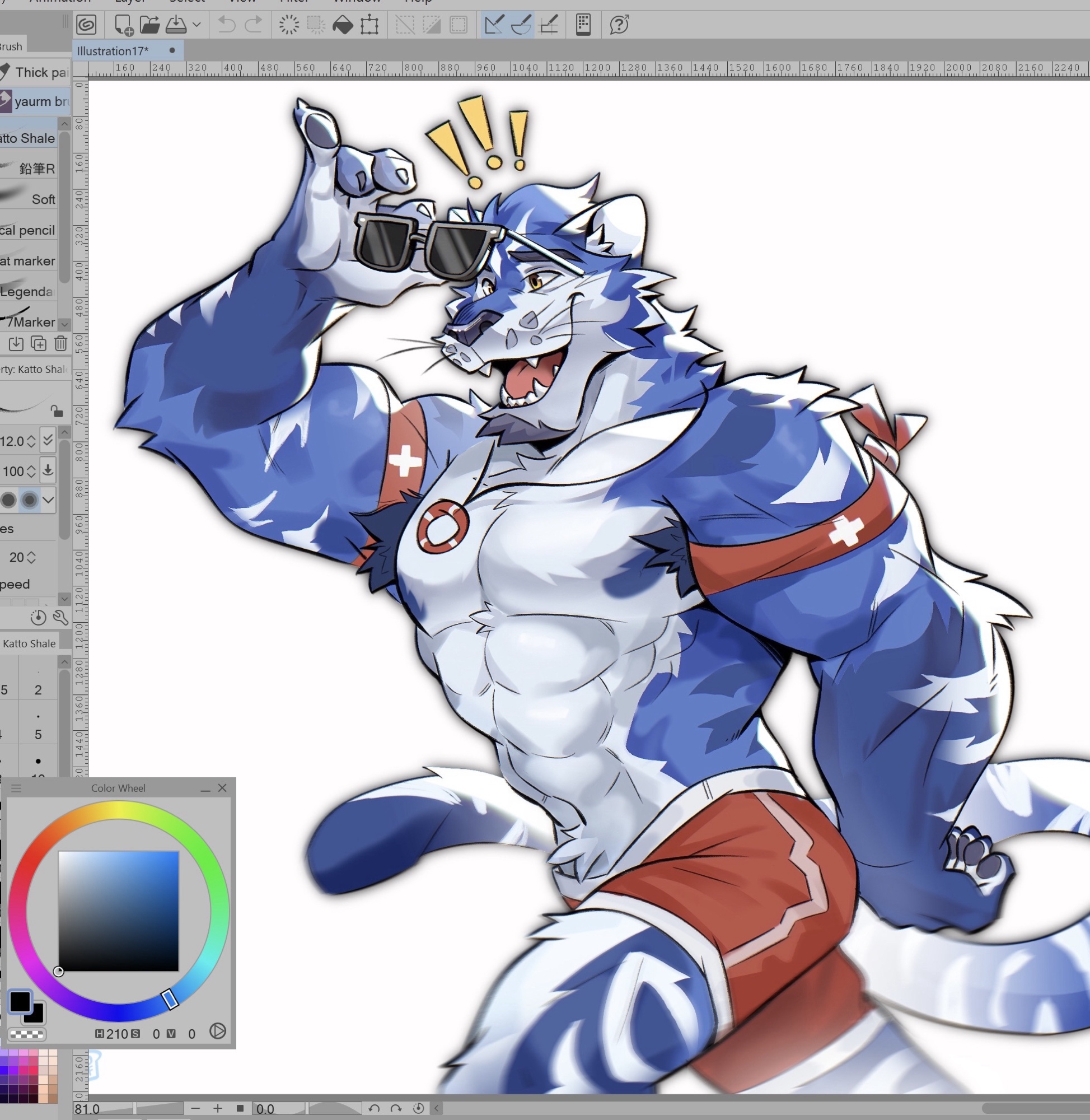Click black foreground color swatch
This screenshot has width=1090, height=1120.
click(20, 1001)
